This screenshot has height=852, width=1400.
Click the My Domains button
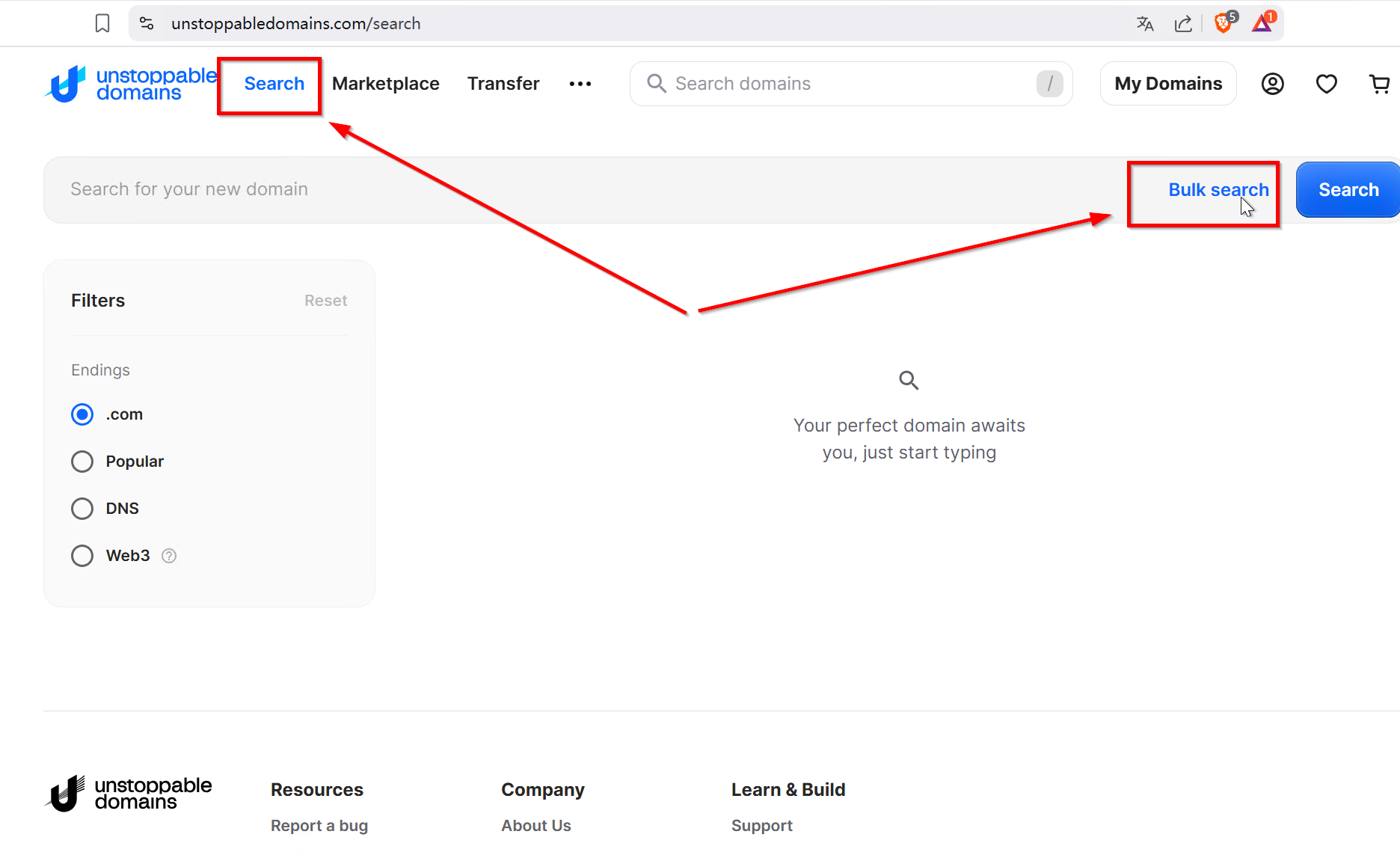(1168, 84)
